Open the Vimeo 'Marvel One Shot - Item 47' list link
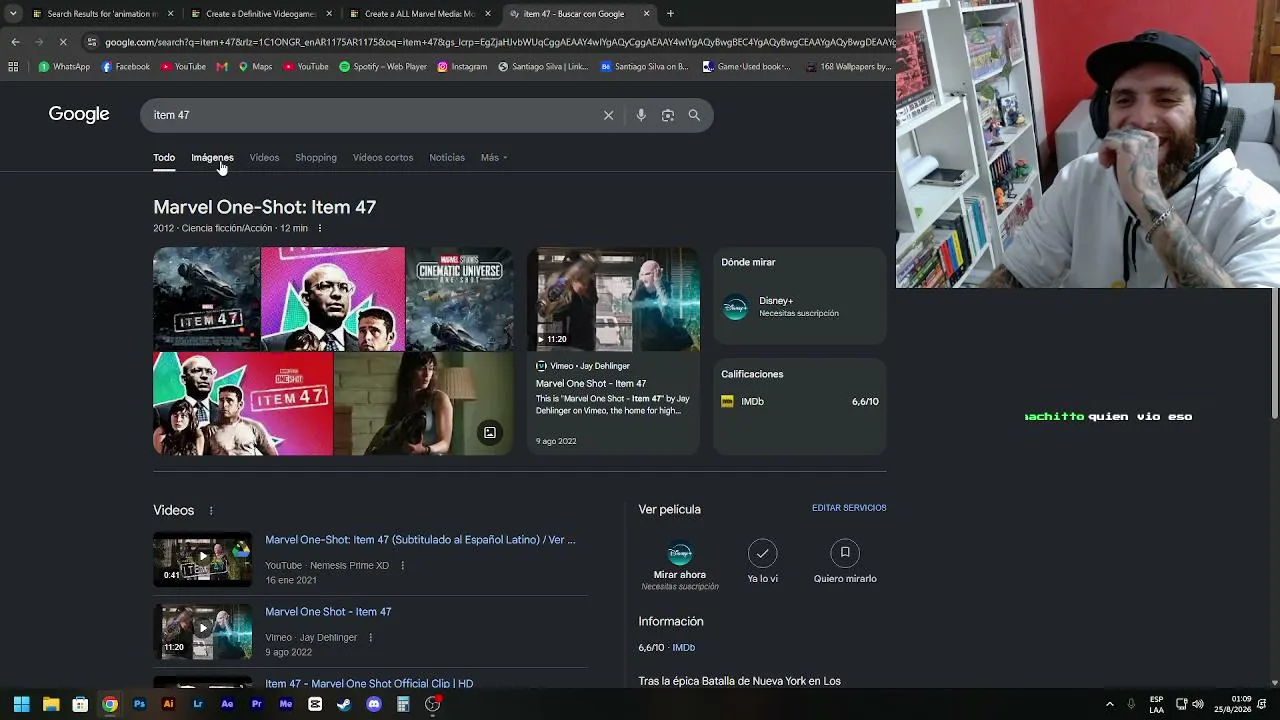The height and width of the screenshot is (720, 1280). (328, 612)
